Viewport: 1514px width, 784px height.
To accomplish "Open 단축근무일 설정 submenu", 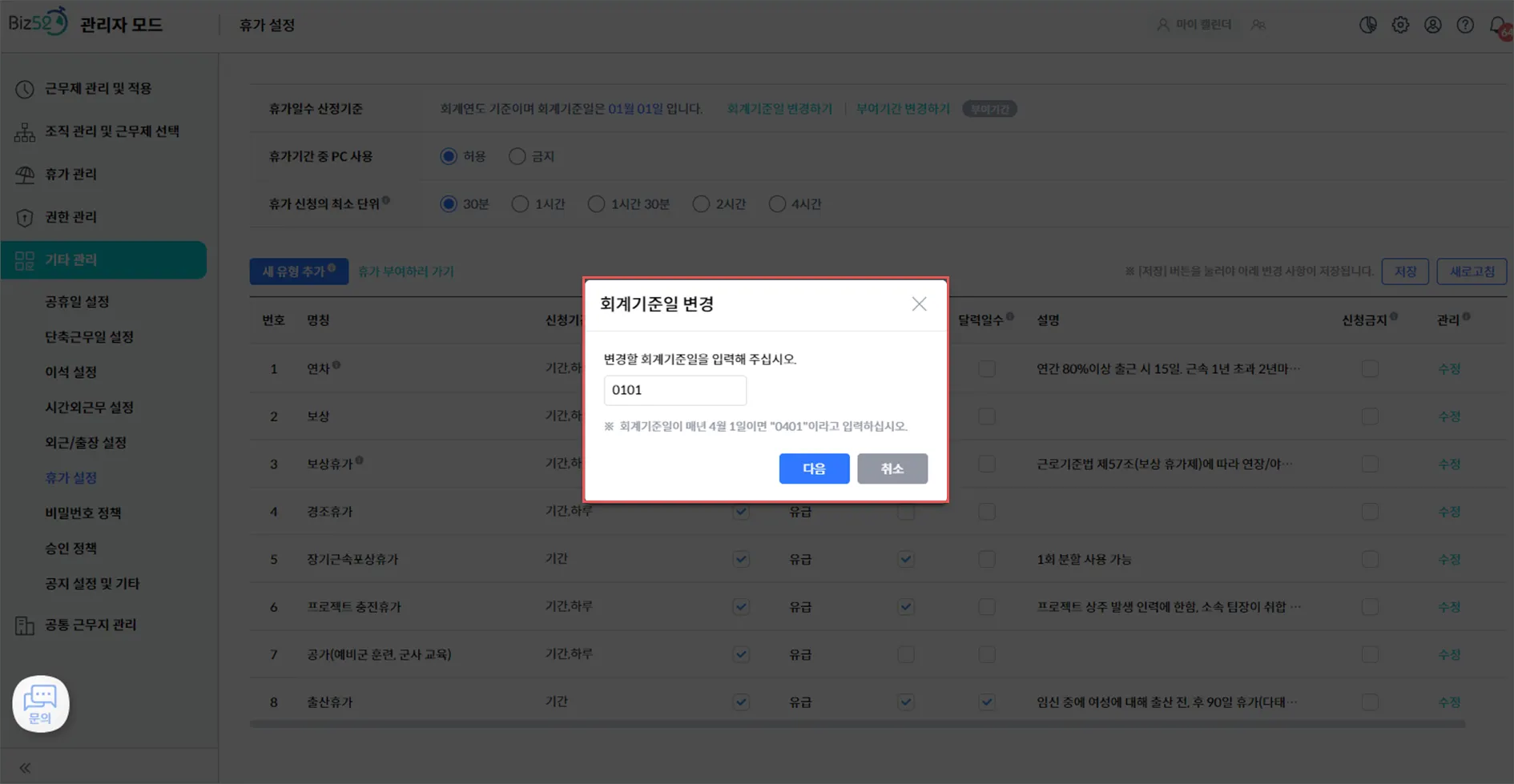I will [89, 337].
